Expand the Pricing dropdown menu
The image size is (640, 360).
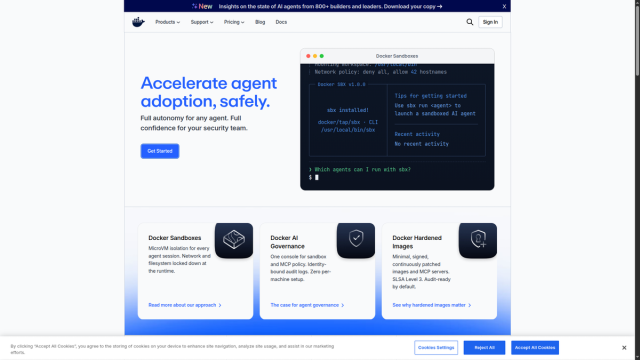coord(234,22)
